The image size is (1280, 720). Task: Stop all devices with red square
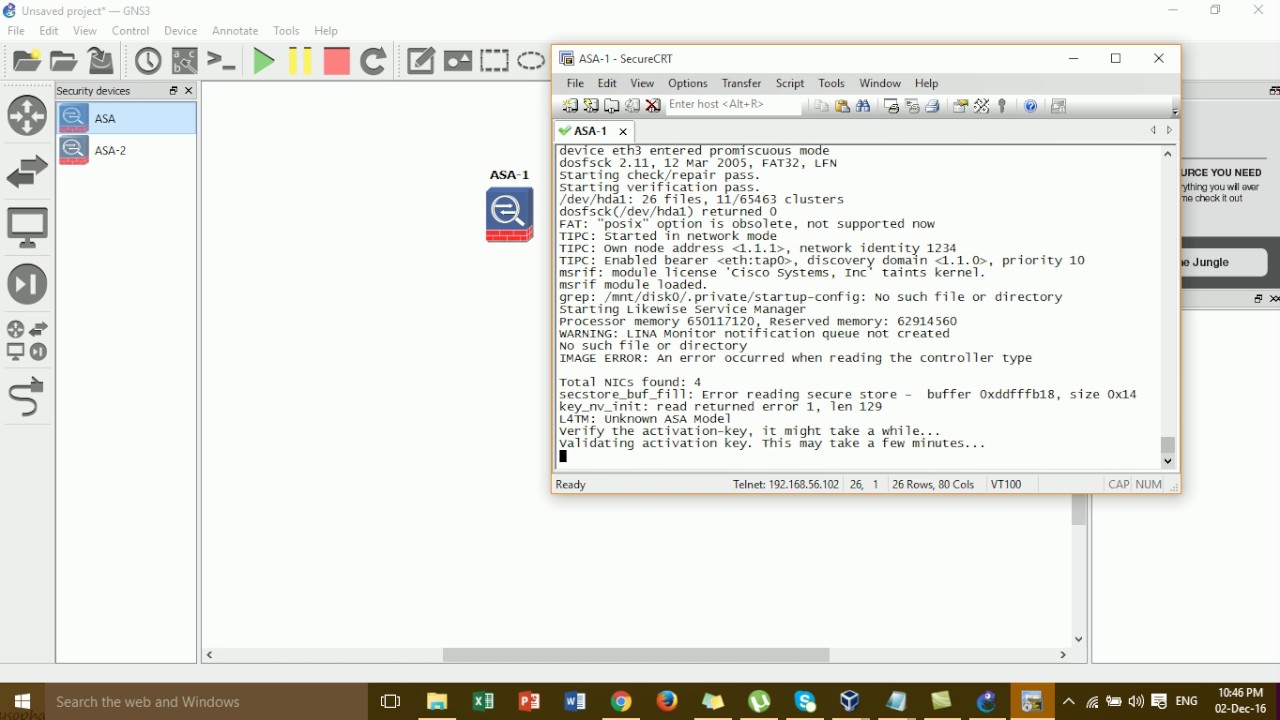(337, 61)
